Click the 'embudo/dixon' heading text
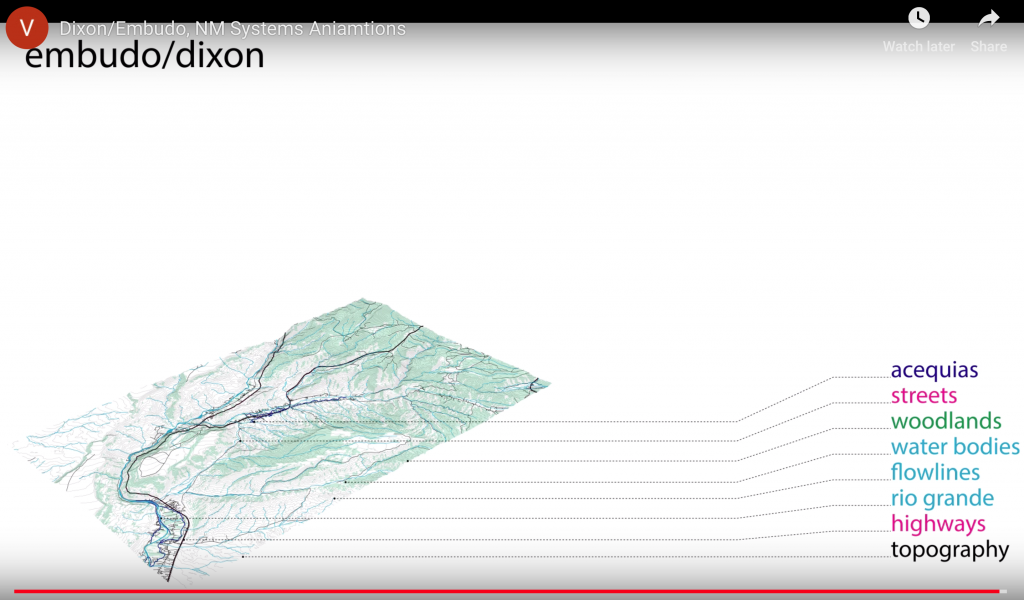Screen dimensions: 1024x600 coord(144,55)
